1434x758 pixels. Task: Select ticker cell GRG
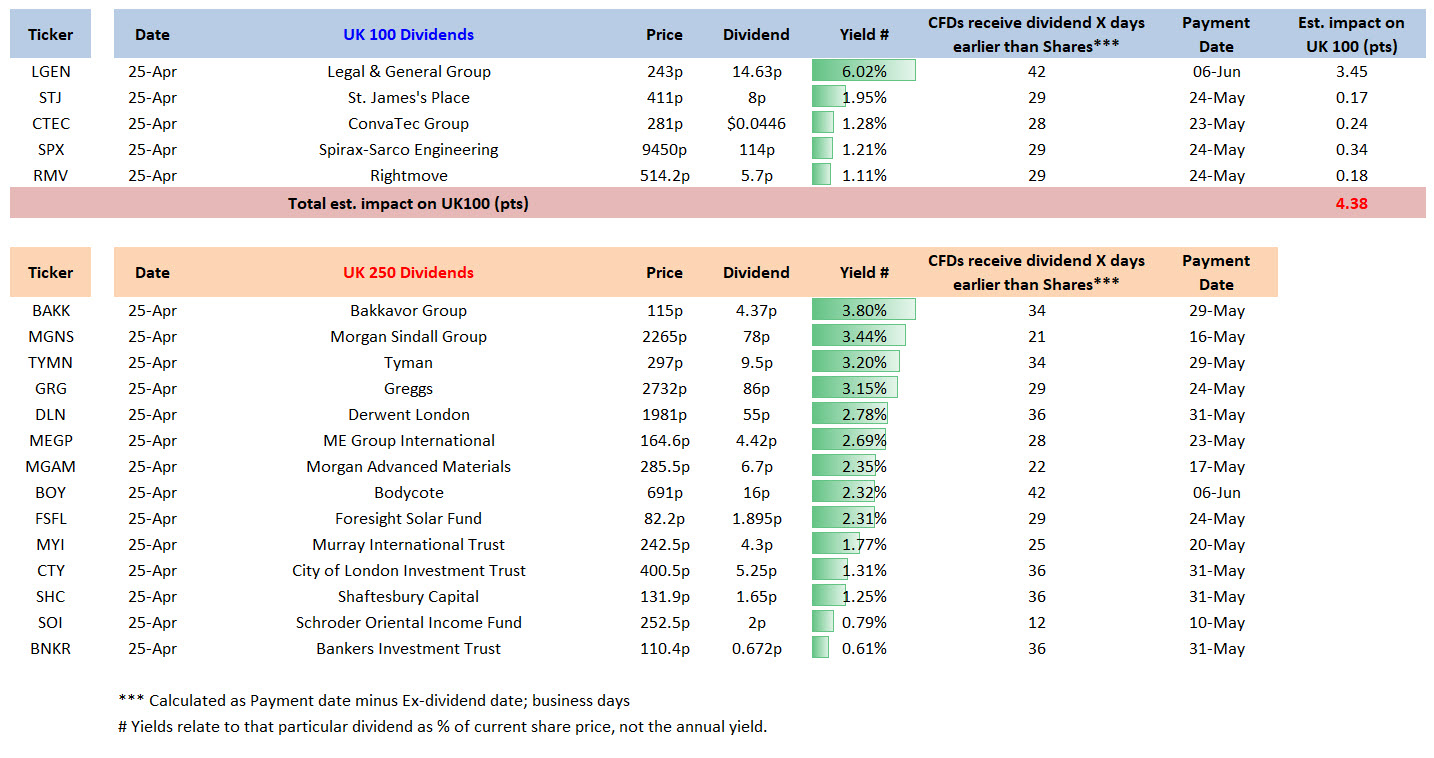coord(50,388)
